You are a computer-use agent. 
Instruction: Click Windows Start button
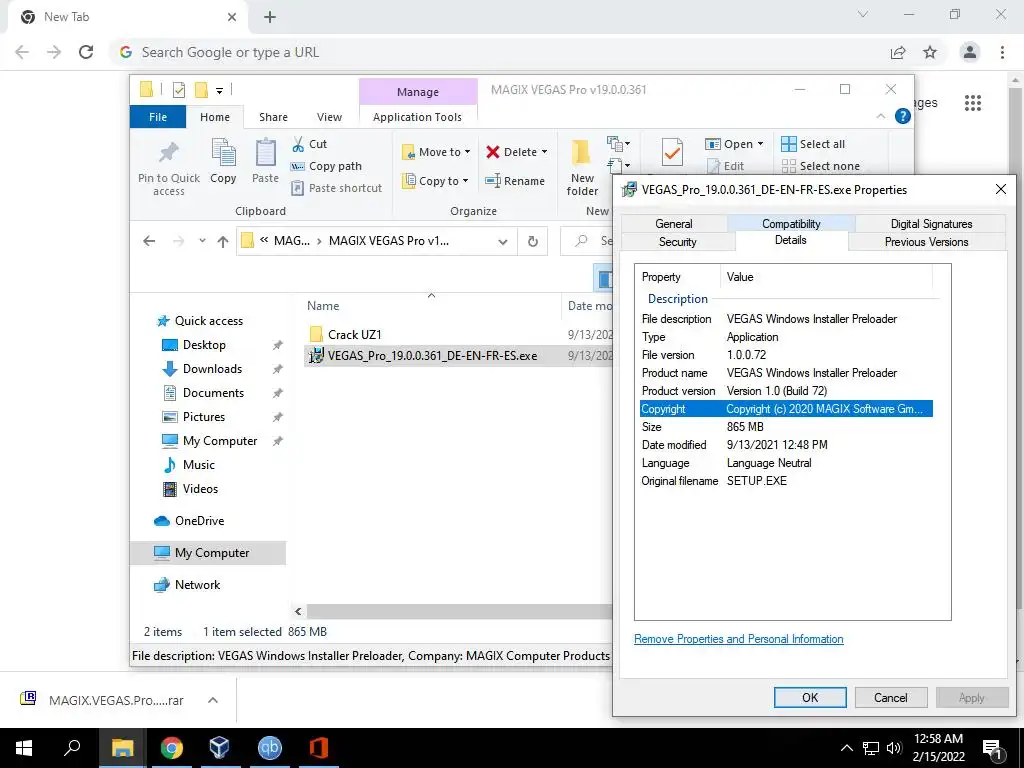click(x=24, y=748)
